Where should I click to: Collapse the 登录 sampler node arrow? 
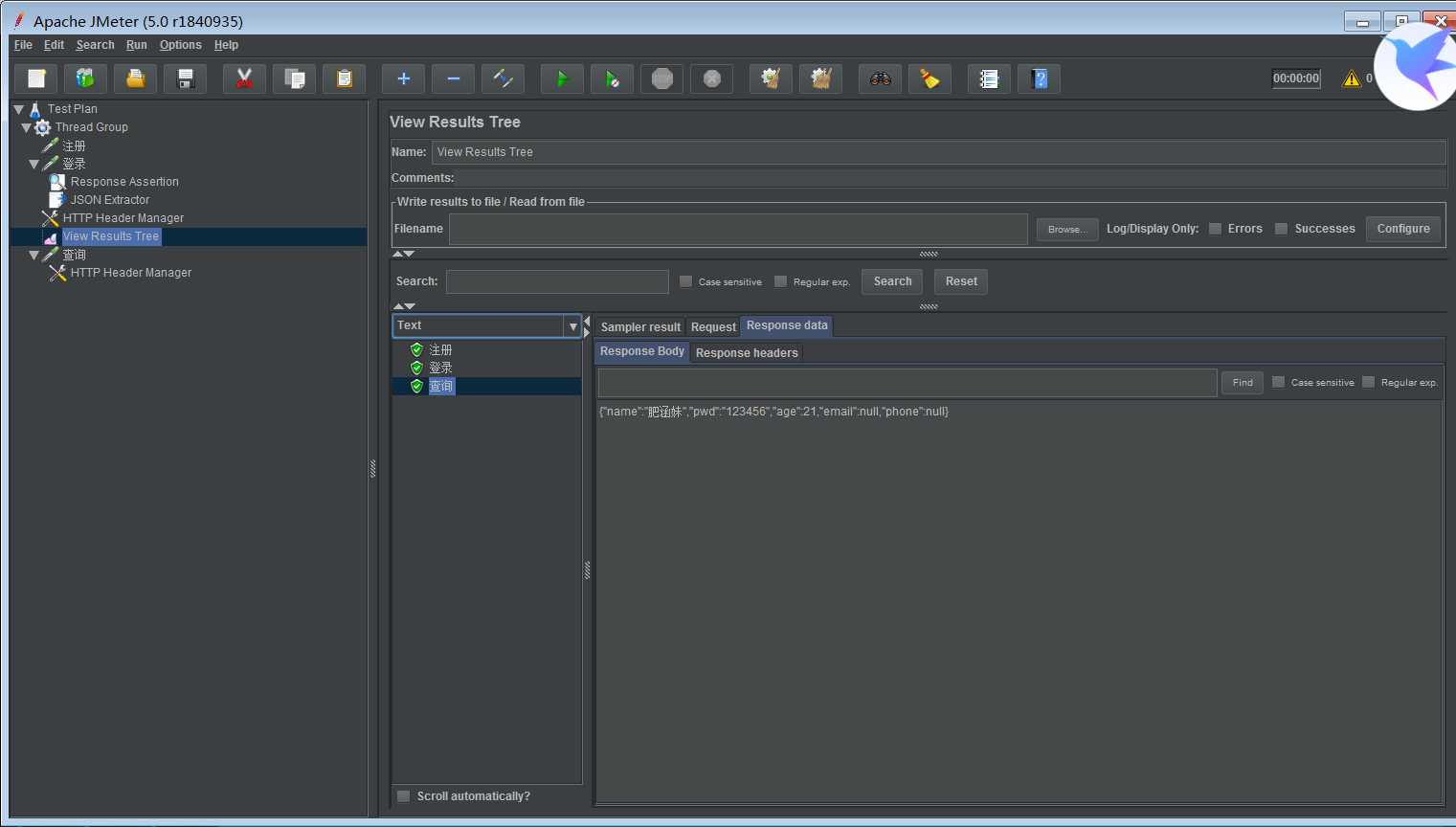[x=34, y=164]
